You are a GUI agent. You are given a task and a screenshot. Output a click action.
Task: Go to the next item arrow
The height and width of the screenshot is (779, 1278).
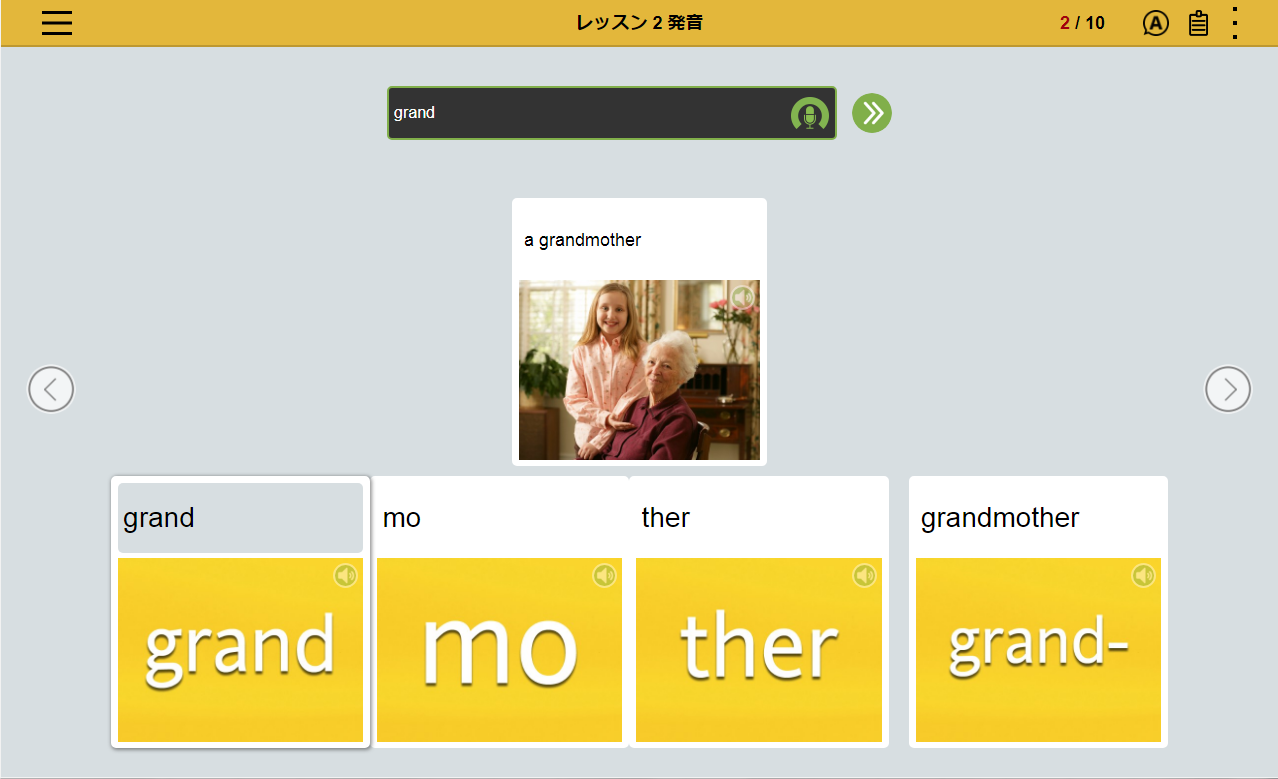coord(1227,389)
